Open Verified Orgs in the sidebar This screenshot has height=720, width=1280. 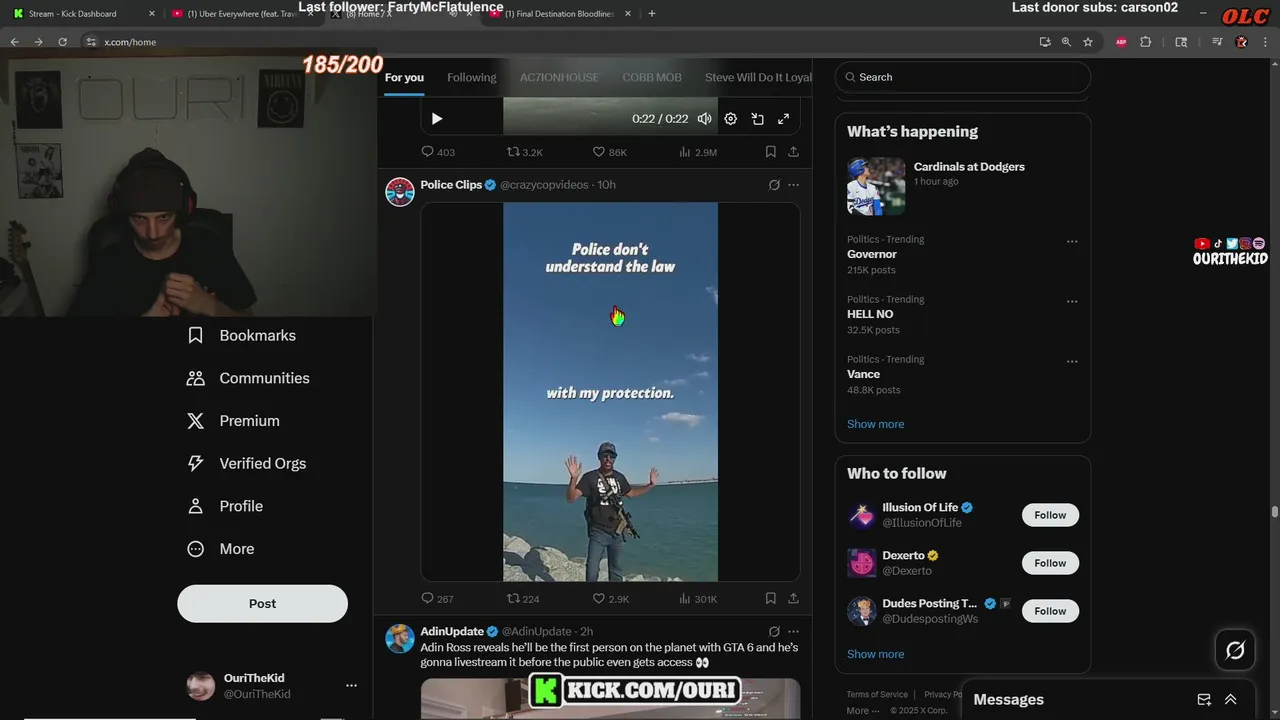[x=247, y=464]
